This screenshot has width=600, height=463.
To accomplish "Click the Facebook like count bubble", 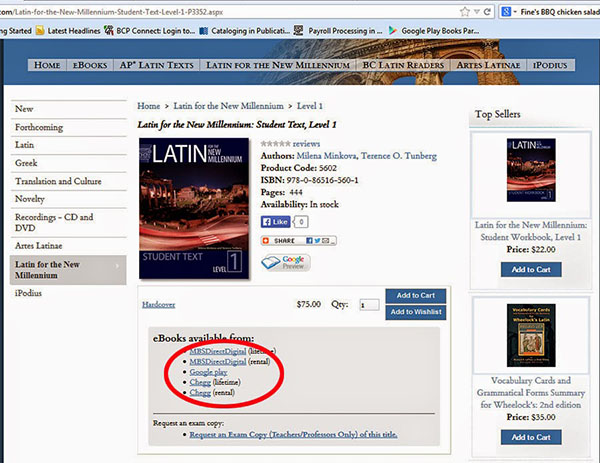I will [301, 222].
